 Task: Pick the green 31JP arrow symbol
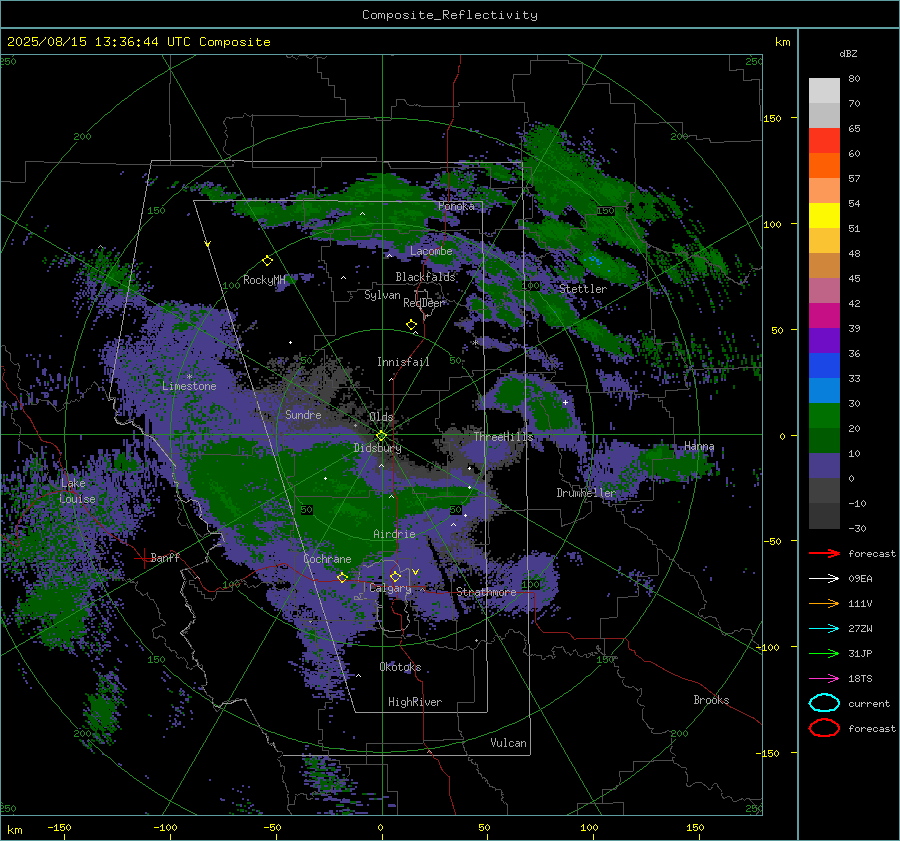824,653
